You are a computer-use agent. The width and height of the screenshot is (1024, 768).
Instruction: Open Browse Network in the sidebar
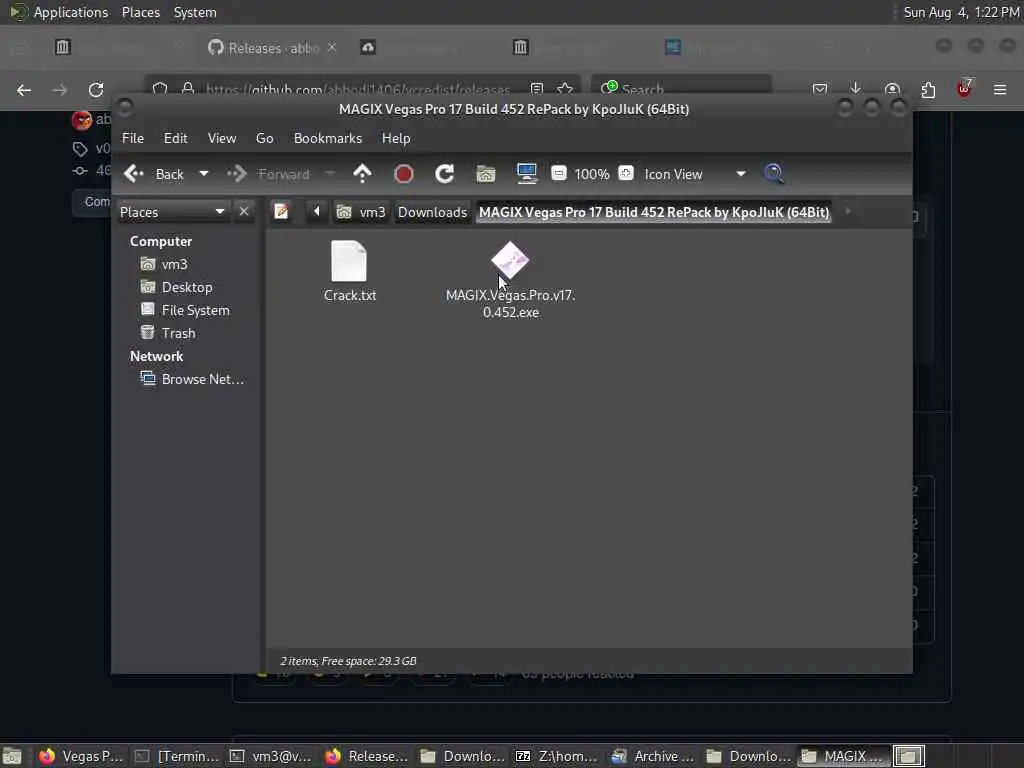pos(193,379)
